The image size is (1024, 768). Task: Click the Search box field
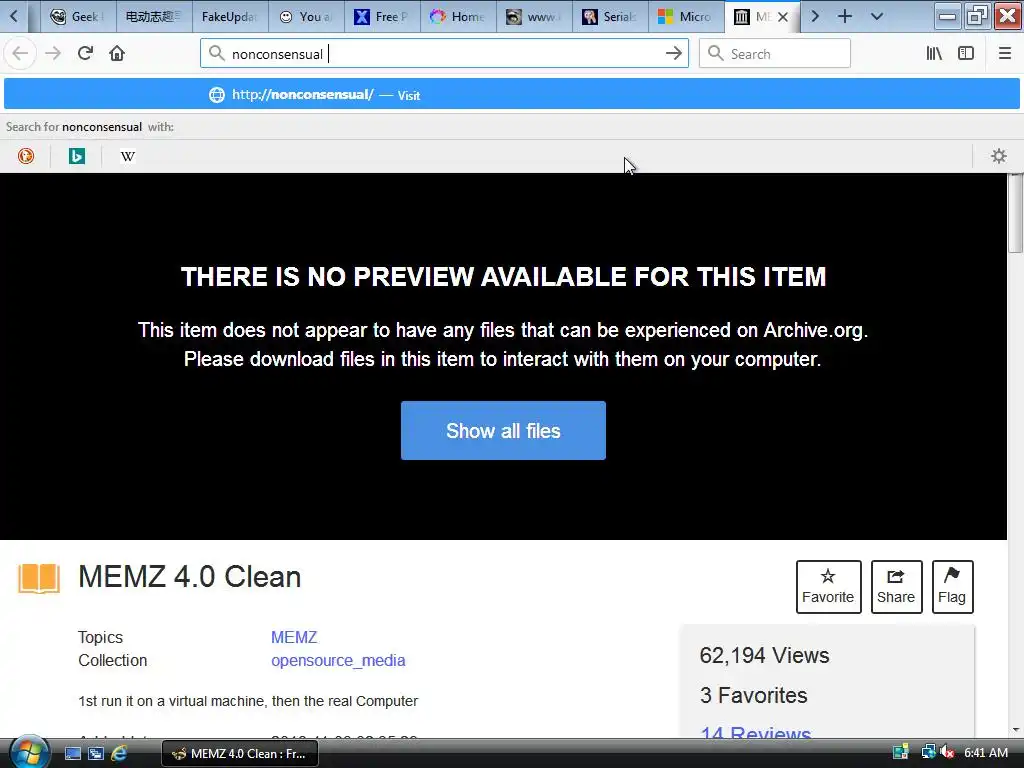(x=775, y=54)
